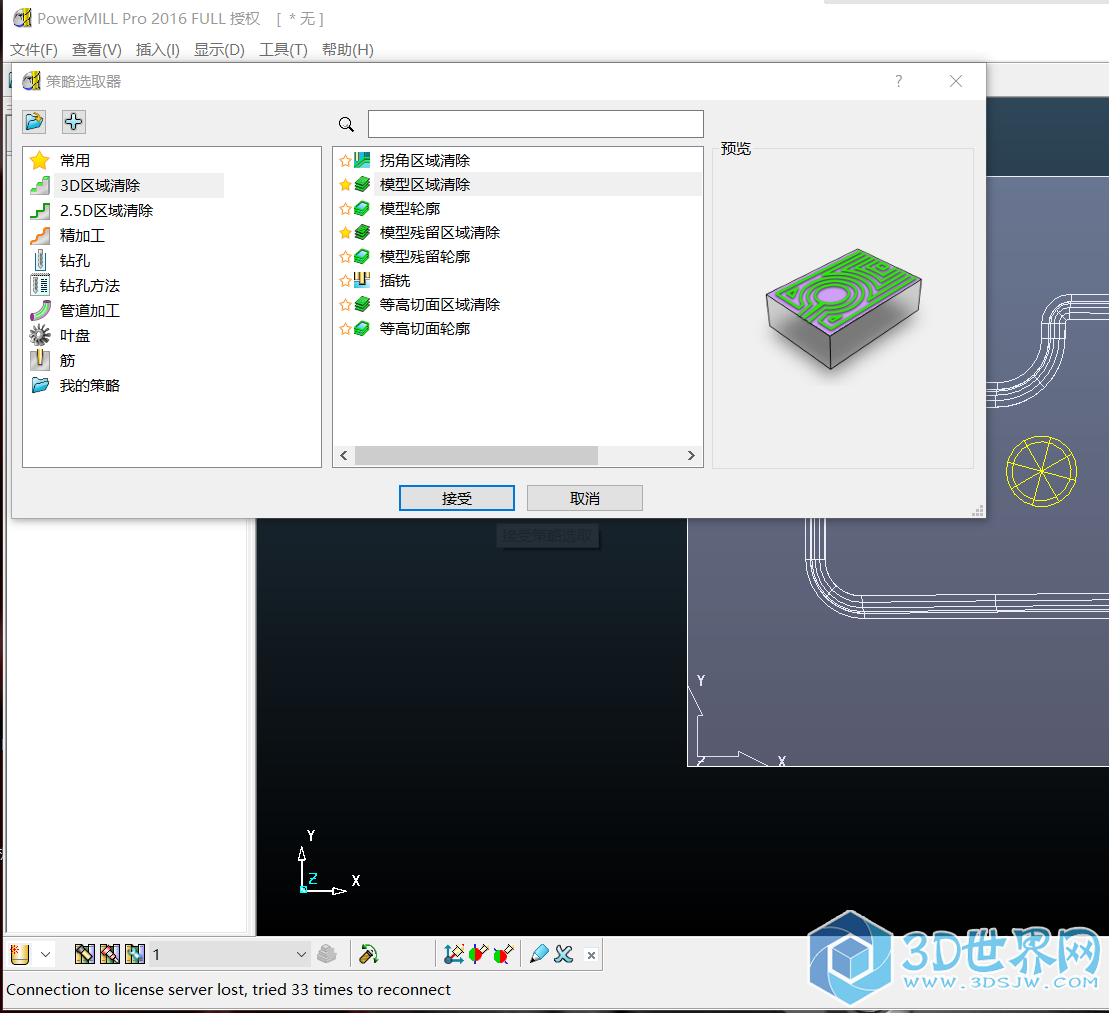1109x1013 pixels.
Task: Click the dialog help question mark
Action: click(x=898, y=81)
